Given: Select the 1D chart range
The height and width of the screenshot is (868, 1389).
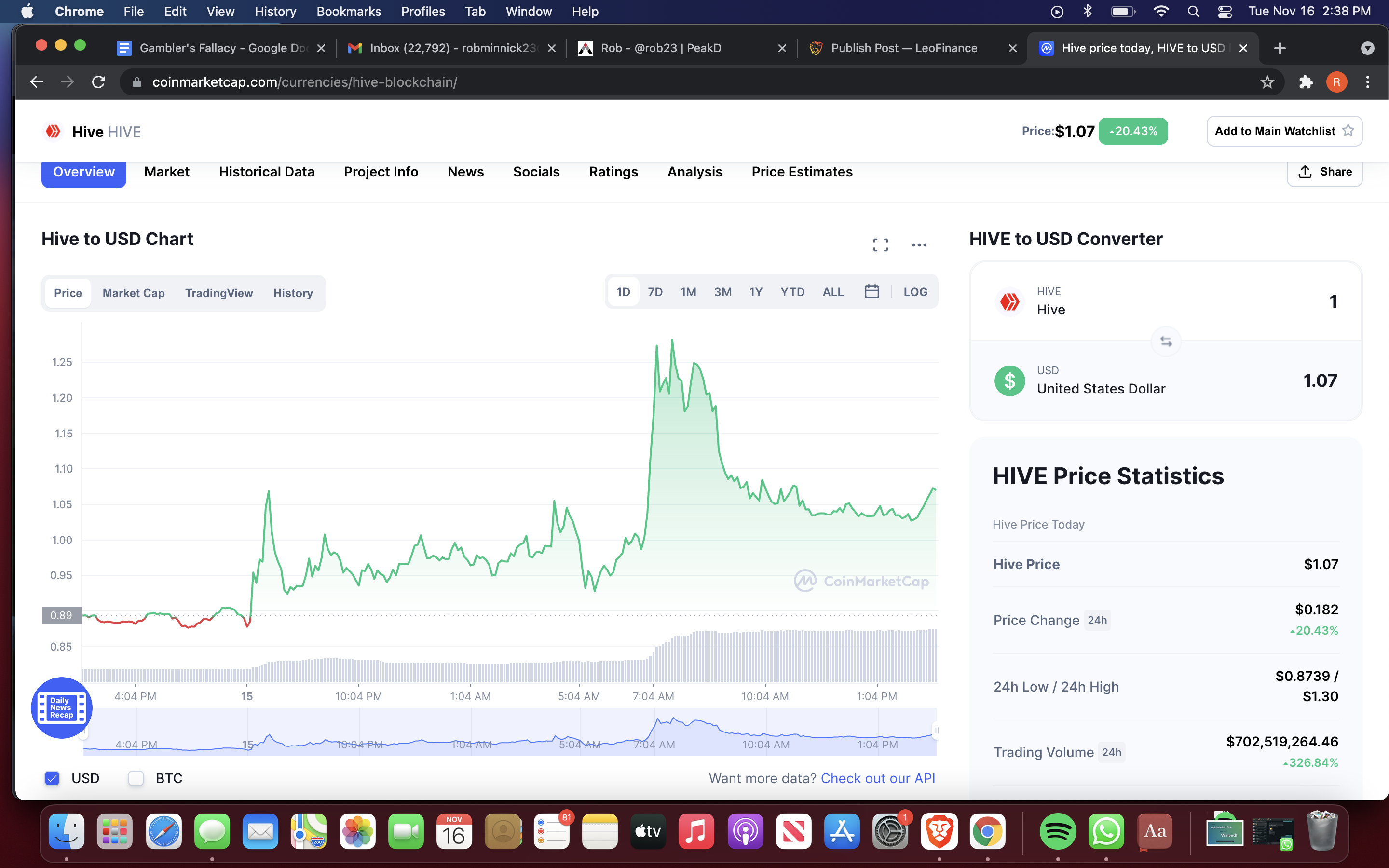Looking at the screenshot, I should click(x=623, y=292).
